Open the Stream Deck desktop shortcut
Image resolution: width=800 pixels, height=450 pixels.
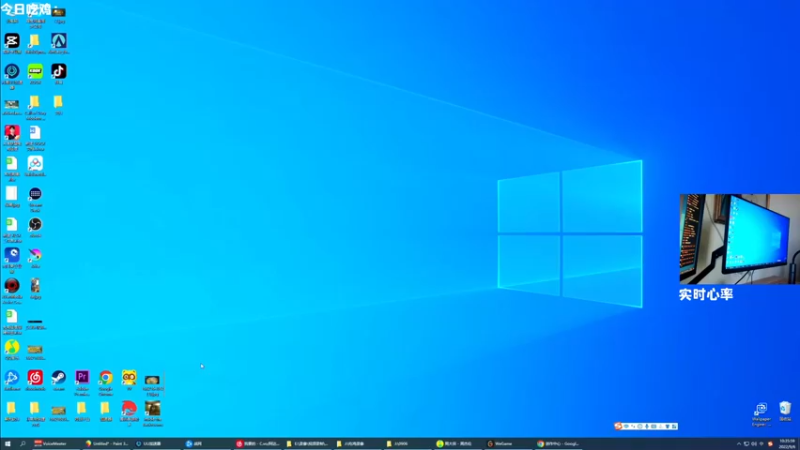(x=35, y=194)
